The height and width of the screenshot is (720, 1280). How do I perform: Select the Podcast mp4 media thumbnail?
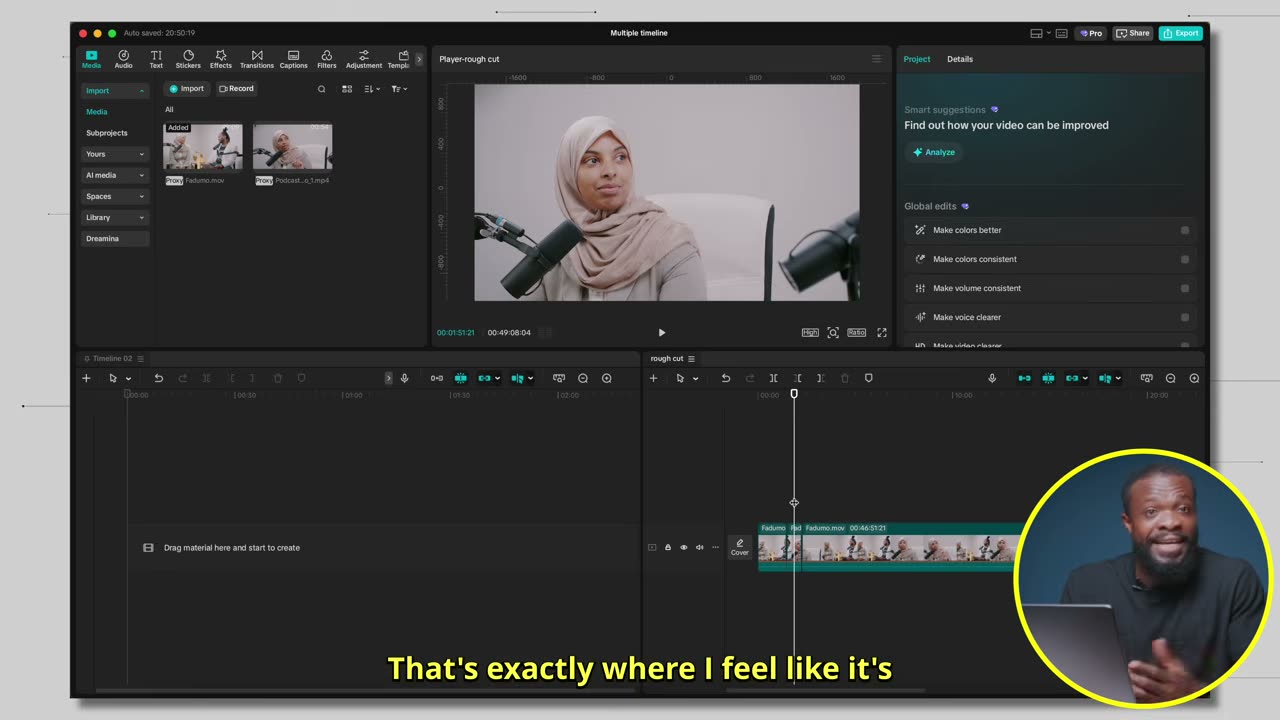point(292,147)
